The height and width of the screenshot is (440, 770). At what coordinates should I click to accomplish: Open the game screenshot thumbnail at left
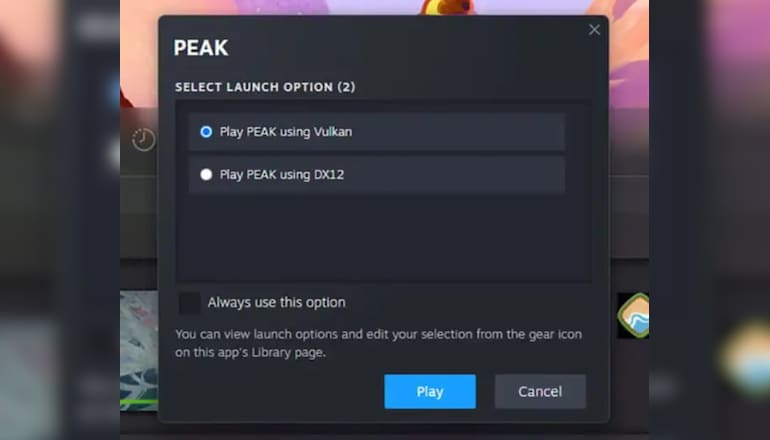139,348
